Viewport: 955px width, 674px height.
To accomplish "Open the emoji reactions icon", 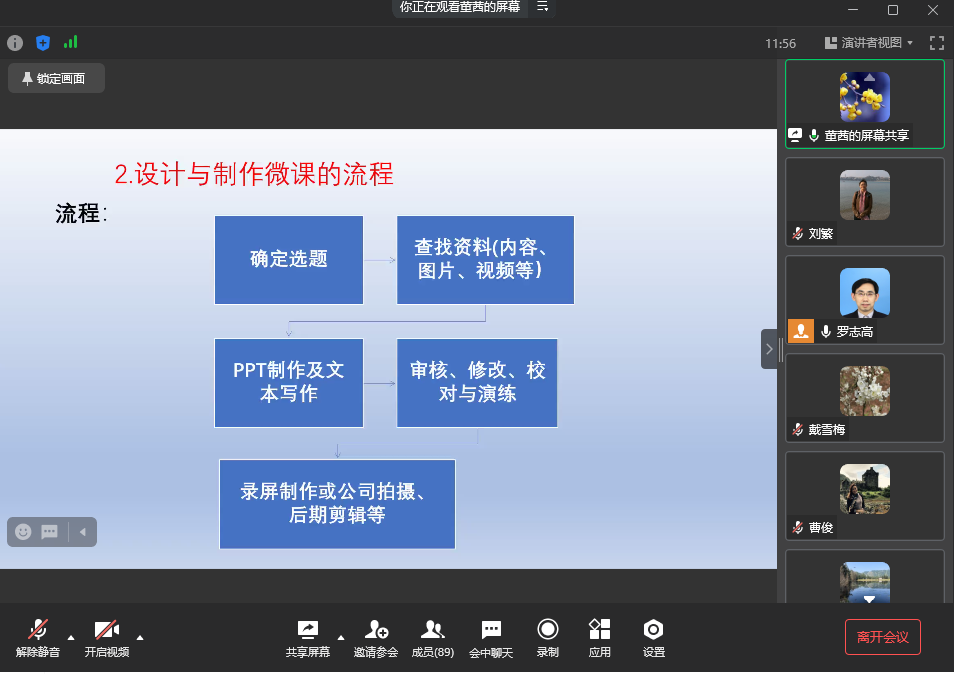I will (23, 532).
